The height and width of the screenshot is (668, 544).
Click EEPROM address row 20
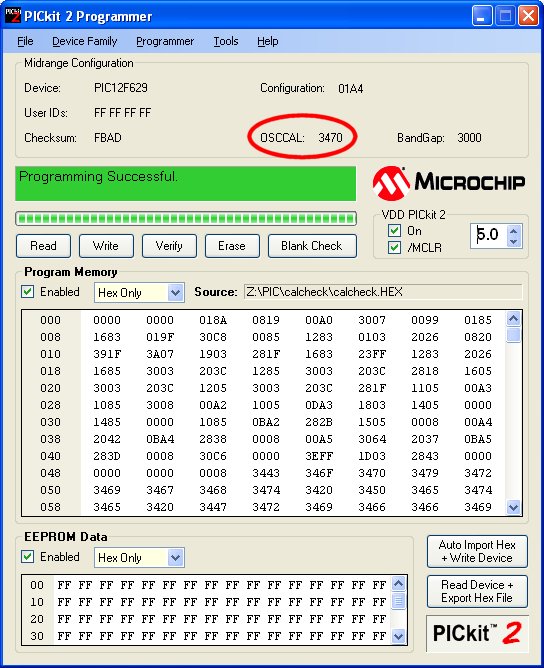(37, 619)
